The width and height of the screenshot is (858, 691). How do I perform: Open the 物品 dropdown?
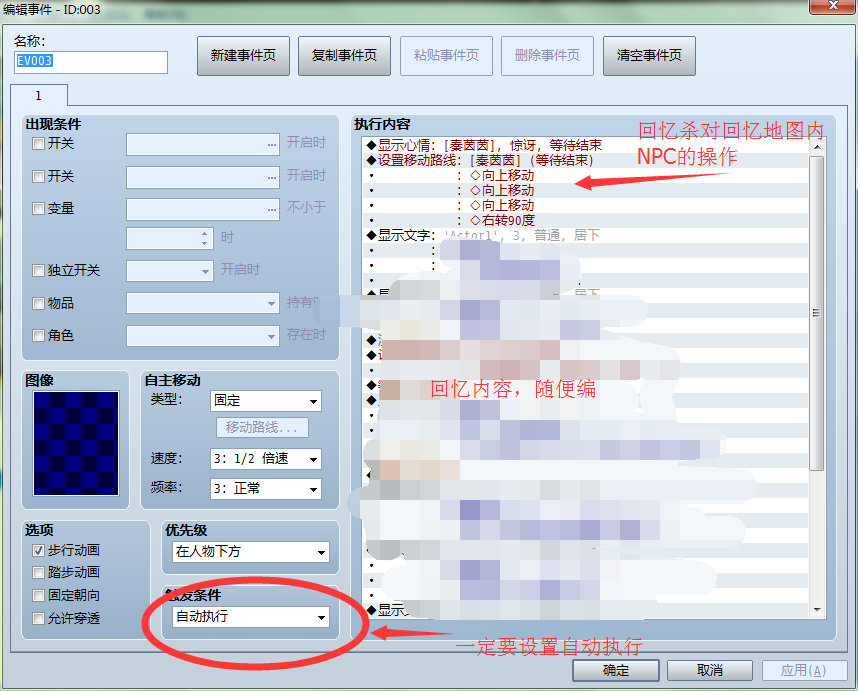point(203,303)
